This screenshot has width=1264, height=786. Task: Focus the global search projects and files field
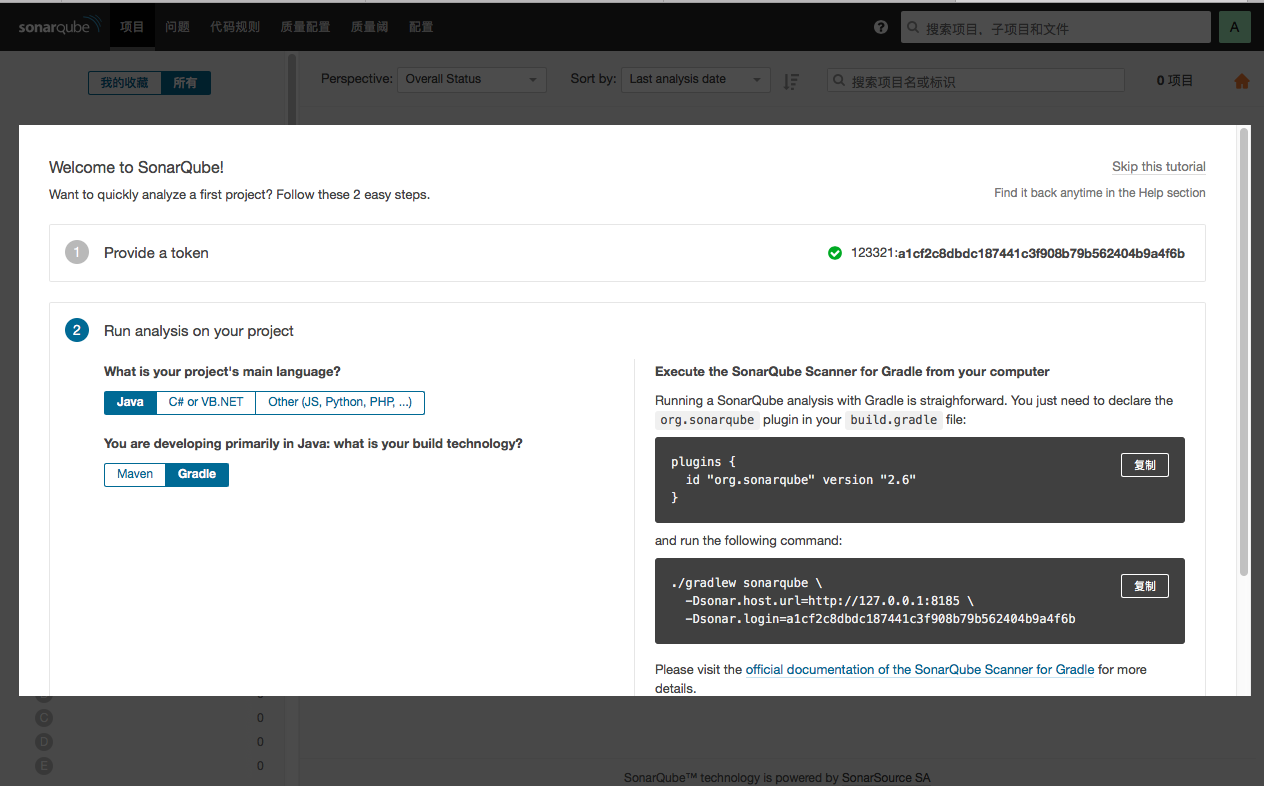1055,28
